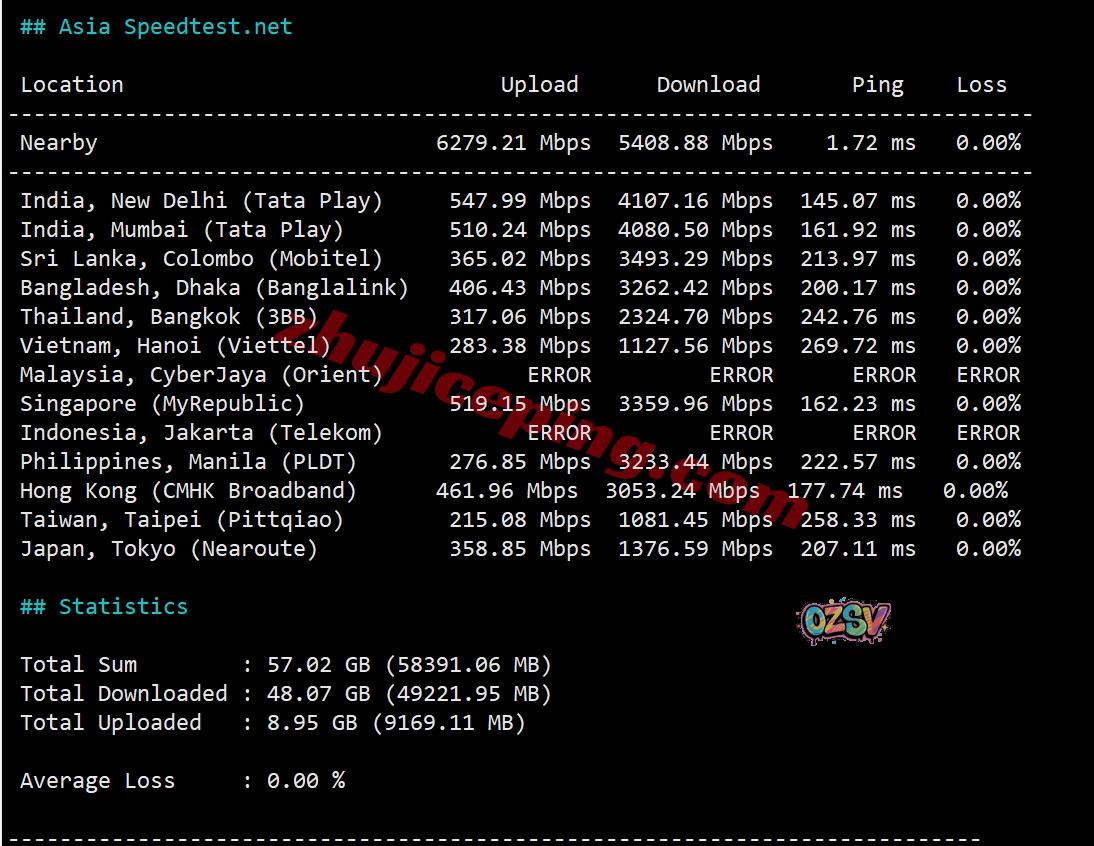
Task: Click the Average Loss line
Action: 182,781
